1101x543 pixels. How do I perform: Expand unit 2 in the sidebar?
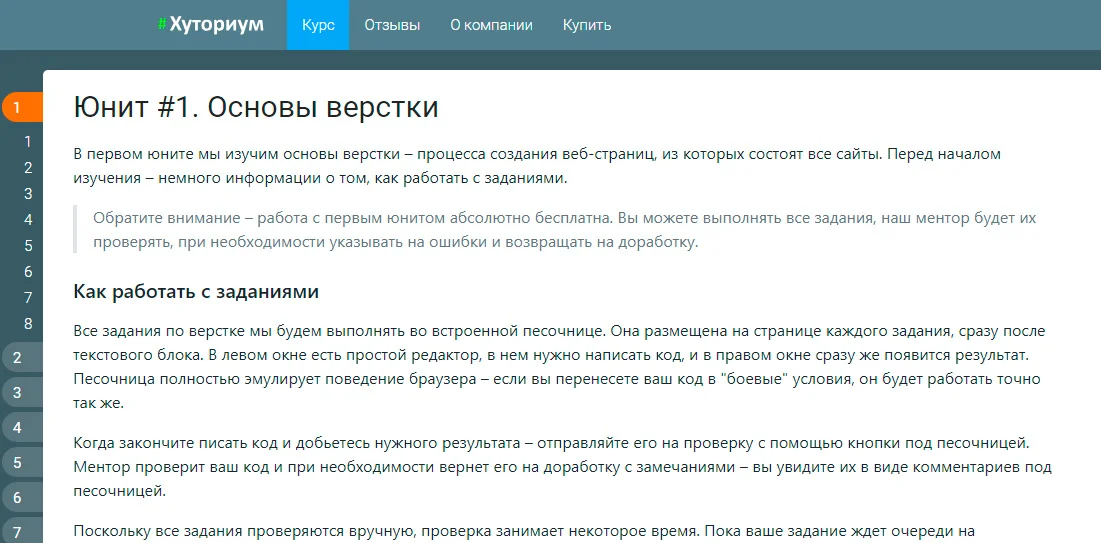click(22, 358)
